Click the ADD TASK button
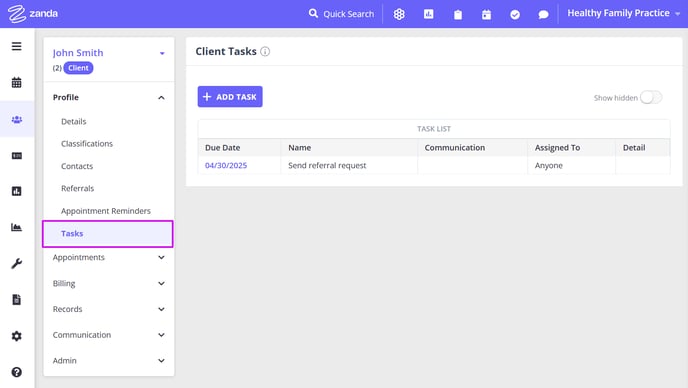Image resolution: width=688 pixels, height=388 pixels. click(x=230, y=97)
